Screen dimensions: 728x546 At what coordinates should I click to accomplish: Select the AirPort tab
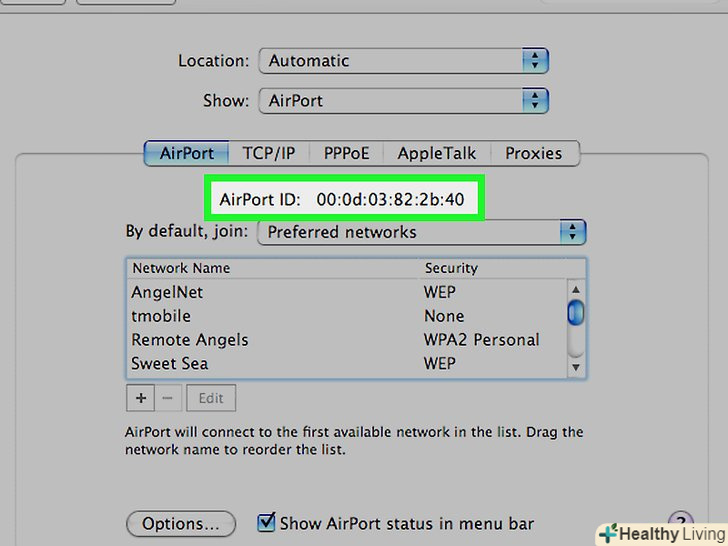(187, 153)
